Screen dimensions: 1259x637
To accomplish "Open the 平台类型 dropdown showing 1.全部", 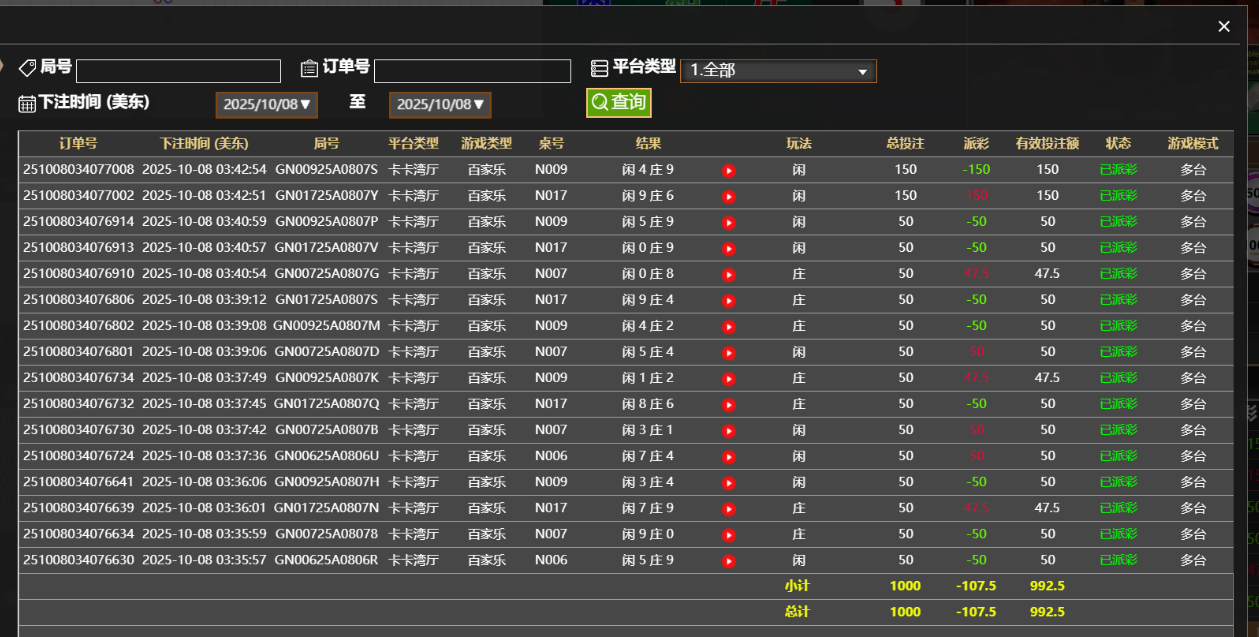I will click(778, 70).
